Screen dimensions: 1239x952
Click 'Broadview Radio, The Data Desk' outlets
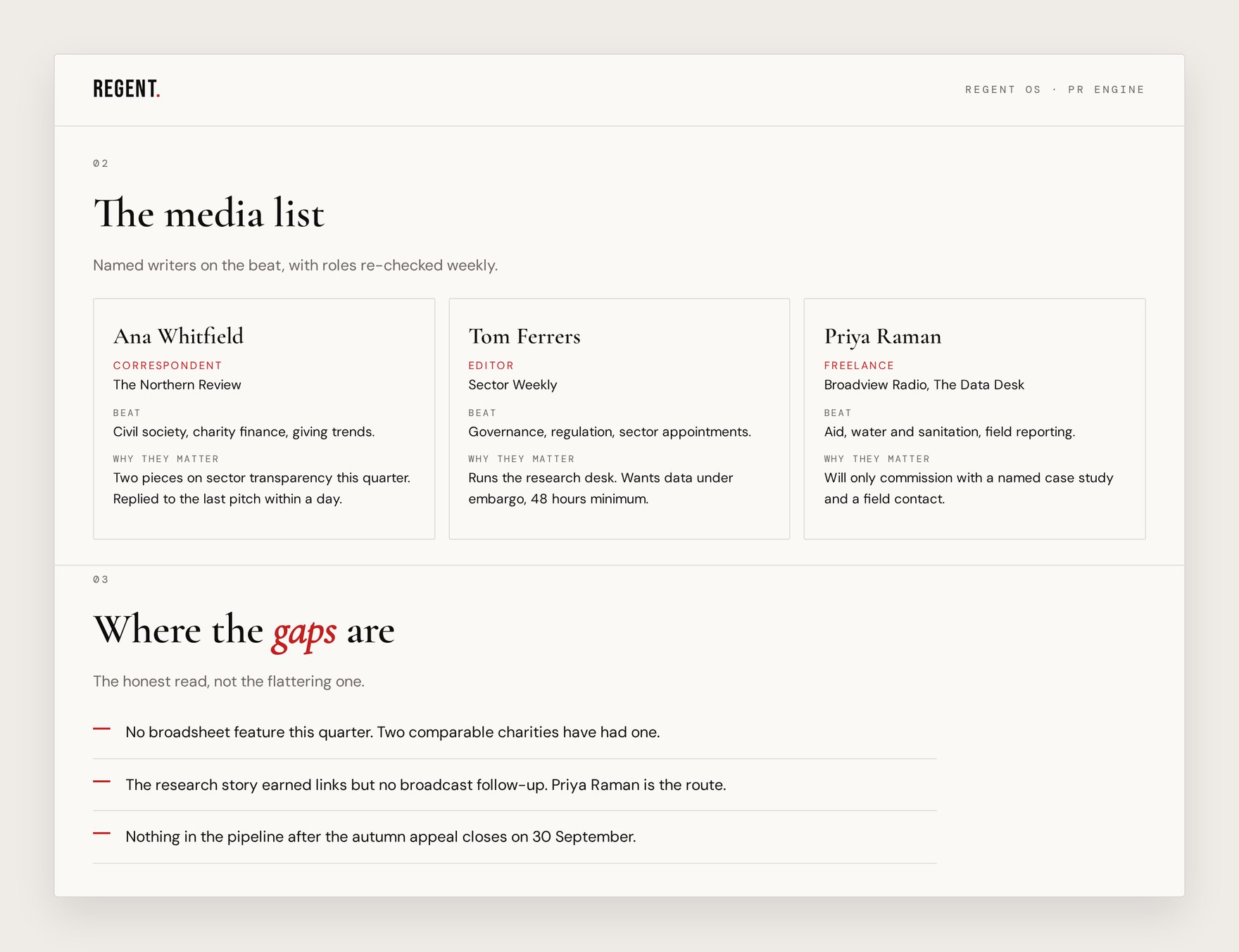(x=924, y=384)
